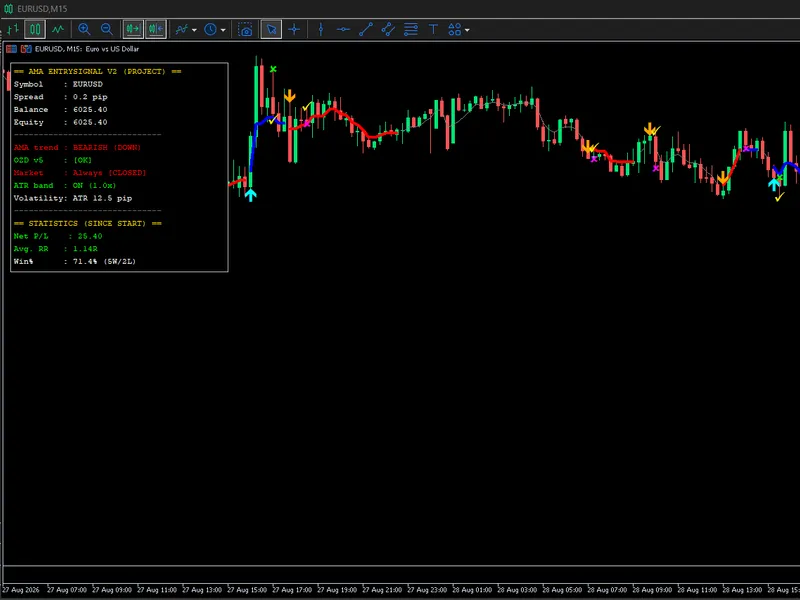The width and height of the screenshot is (800, 600).
Task: Expand the timeframe dropdown arrow
Action: [x=223, y=30]
